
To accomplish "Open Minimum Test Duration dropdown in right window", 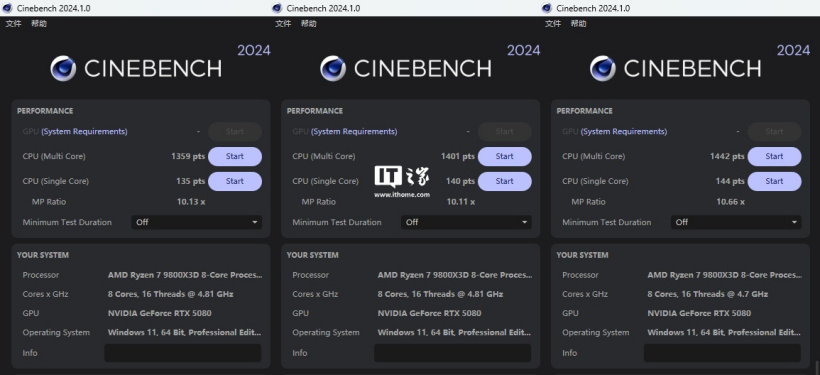I will click(736, 222).
